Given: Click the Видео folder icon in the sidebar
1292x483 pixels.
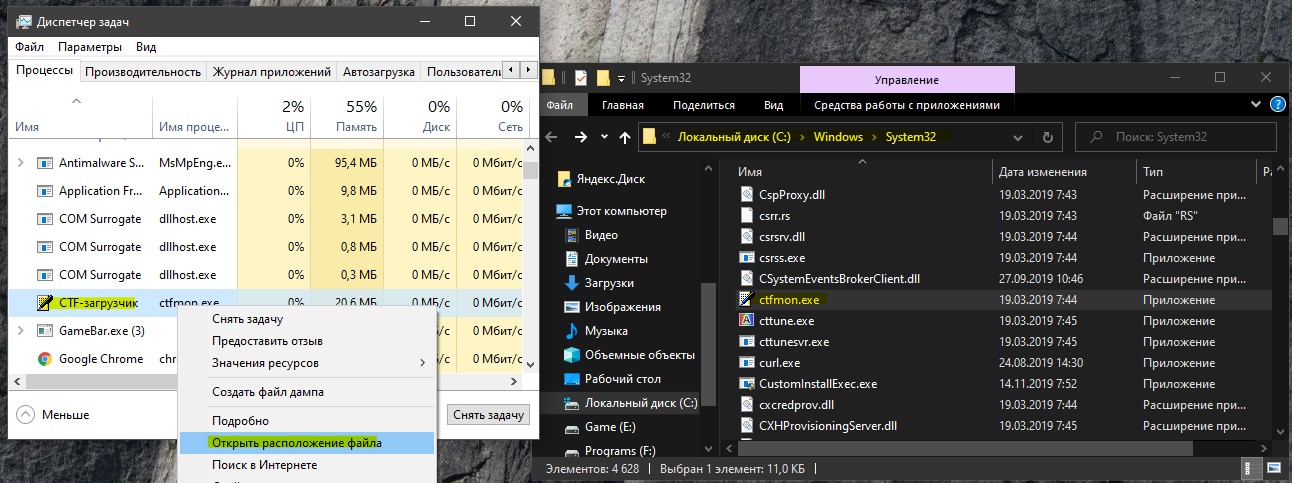Looking at the screenshot, I should click(571, 235).
